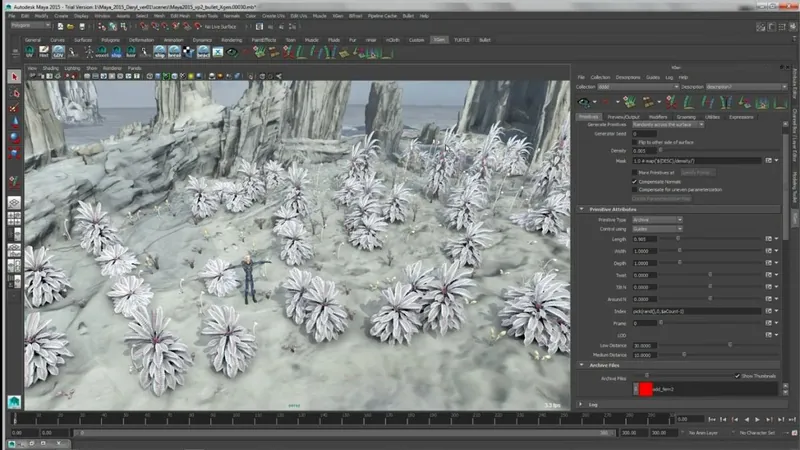
Task: Toggle Flip to other side of surface
Action: [635, 142]
